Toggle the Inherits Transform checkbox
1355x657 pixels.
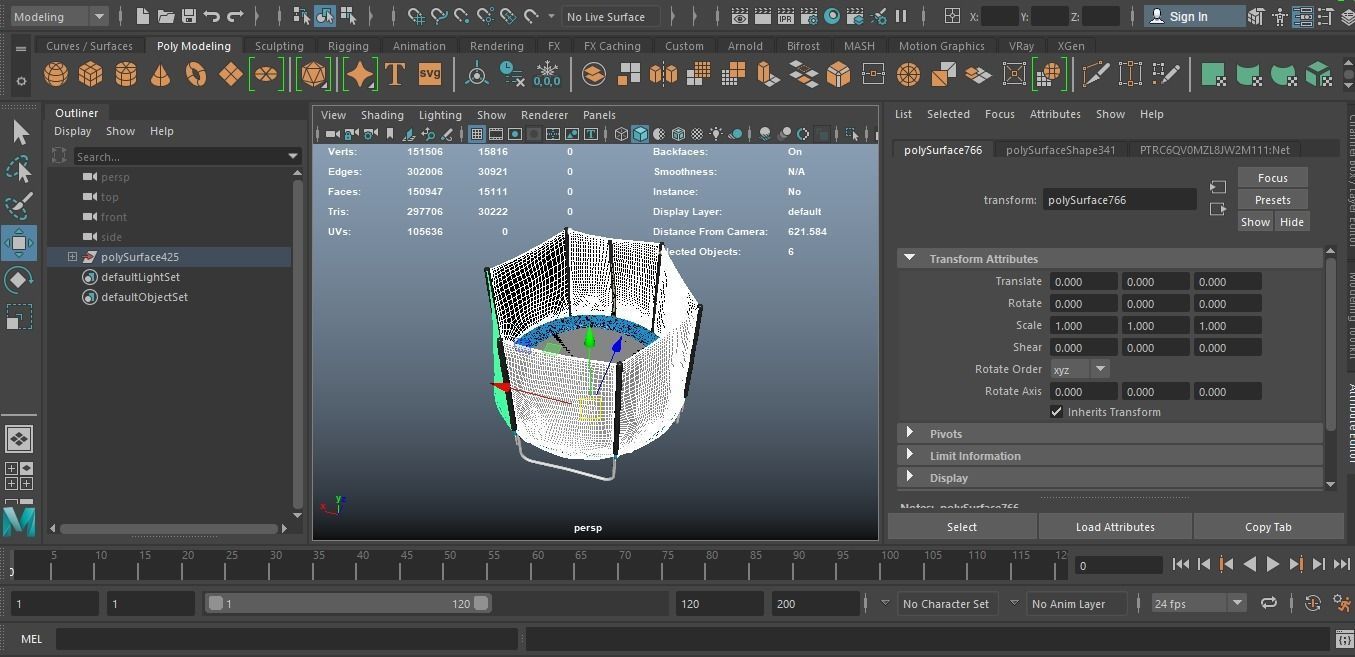[1056, 412]
